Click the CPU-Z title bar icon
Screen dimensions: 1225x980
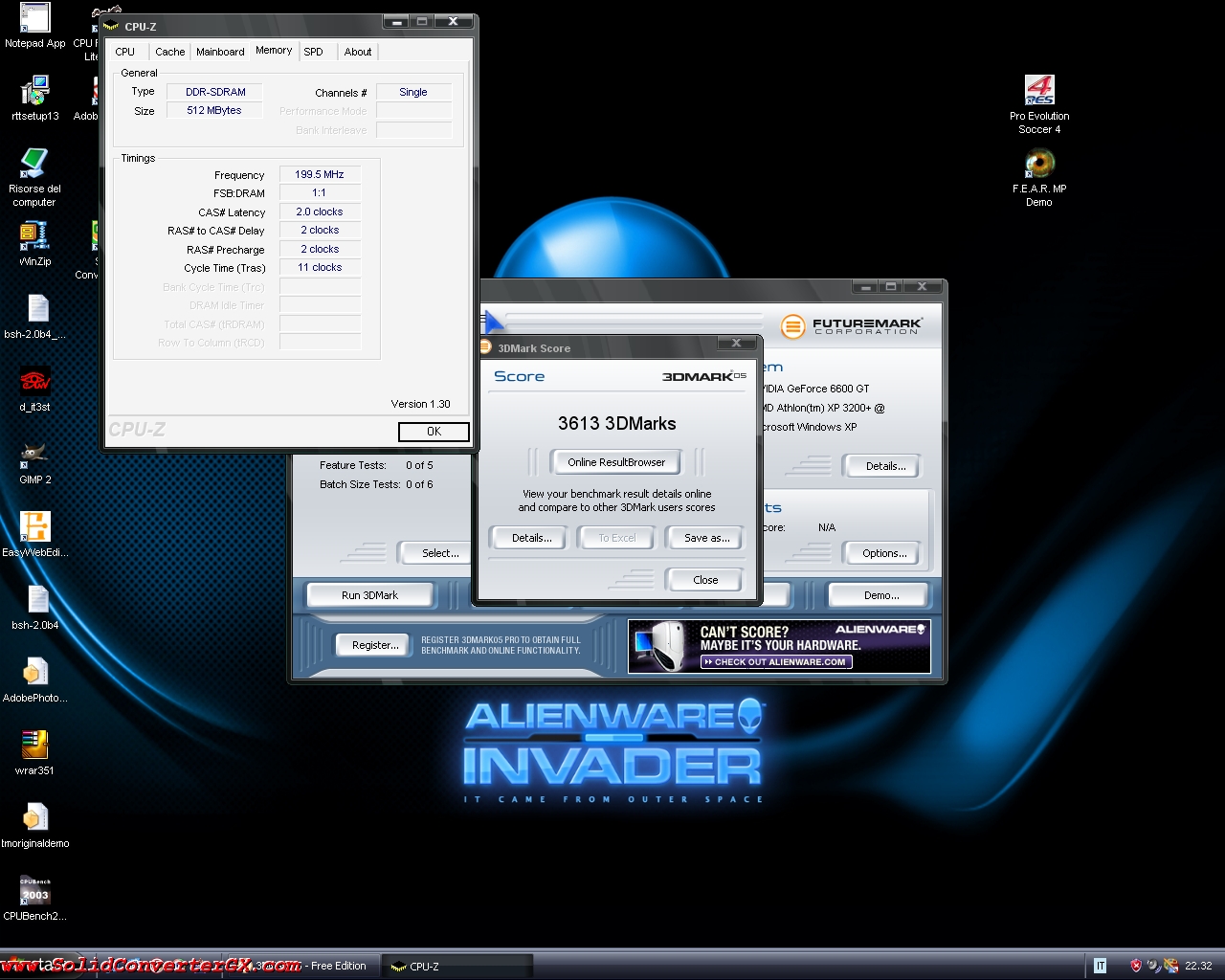[x=111, y=26]
